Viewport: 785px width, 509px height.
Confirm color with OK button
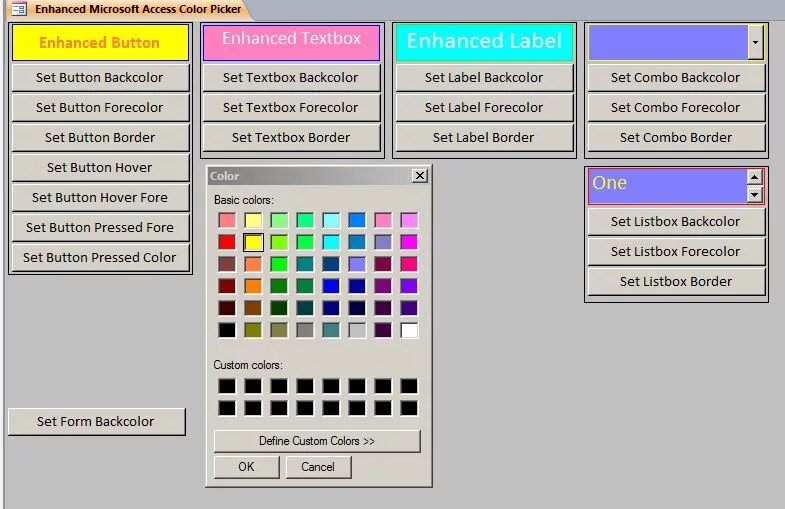pyautogui.click(x=246, y=467)
